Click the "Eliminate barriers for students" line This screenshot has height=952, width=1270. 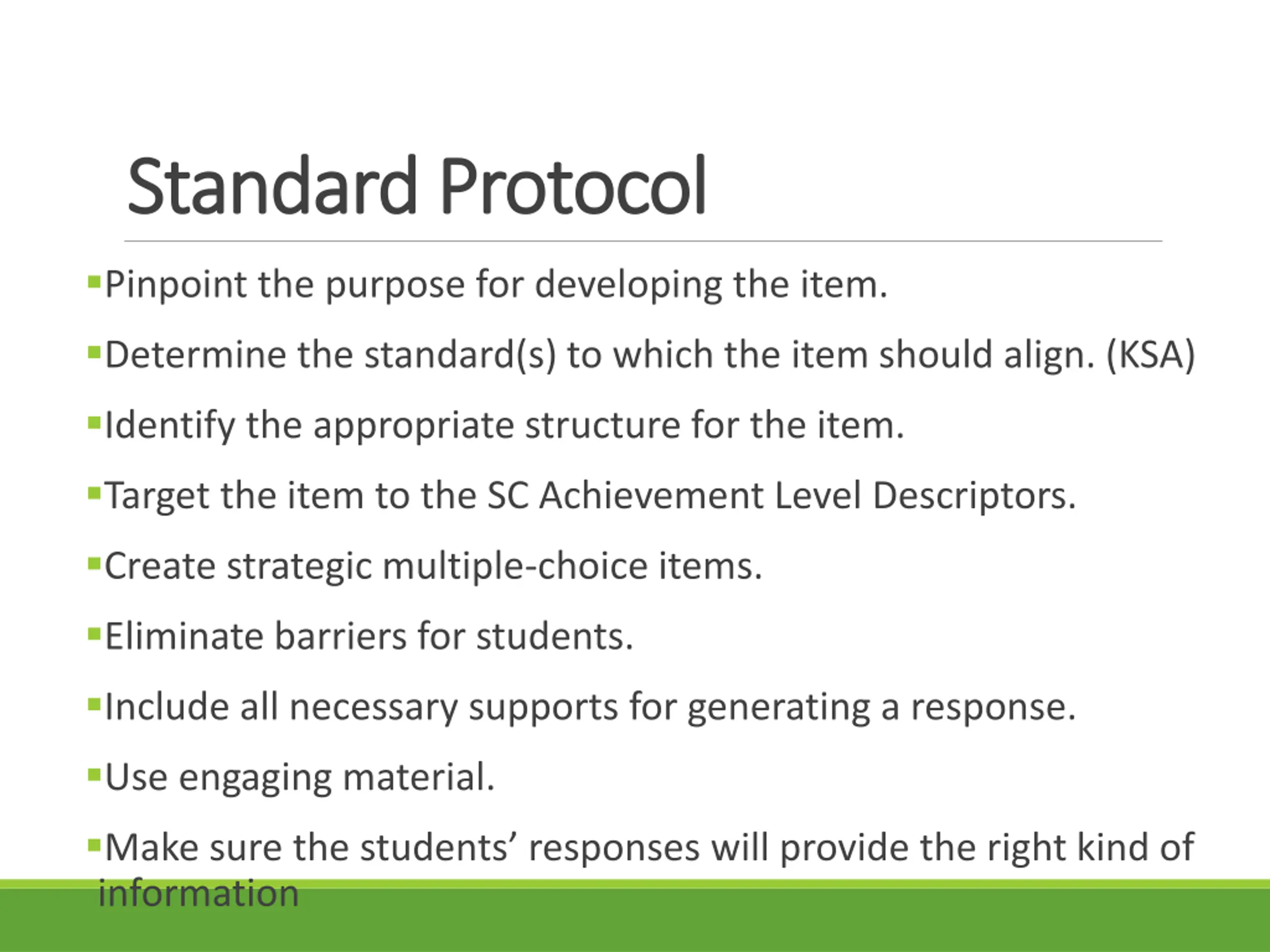369,636
